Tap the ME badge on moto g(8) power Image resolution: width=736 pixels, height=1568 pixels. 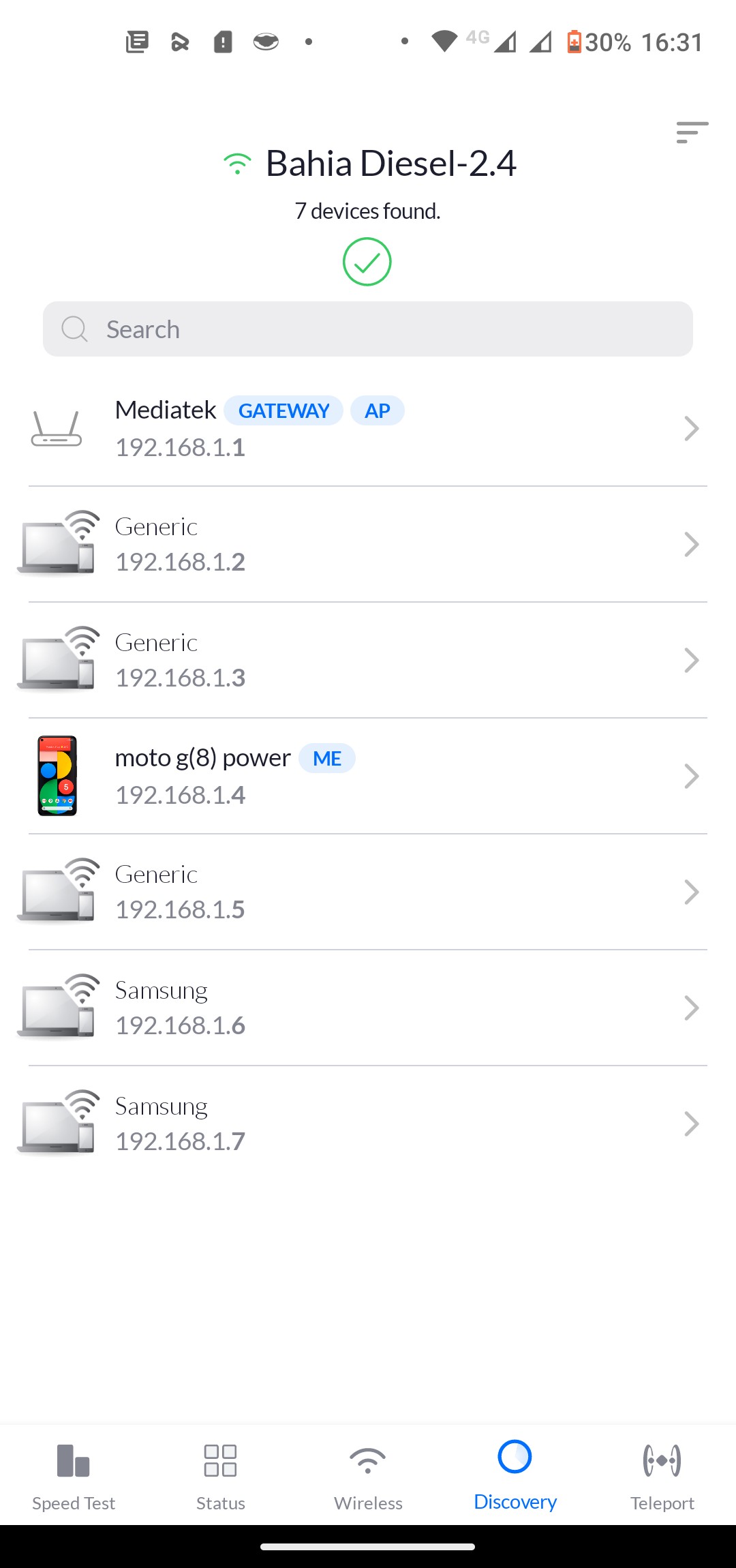click(x=327, y=759)
